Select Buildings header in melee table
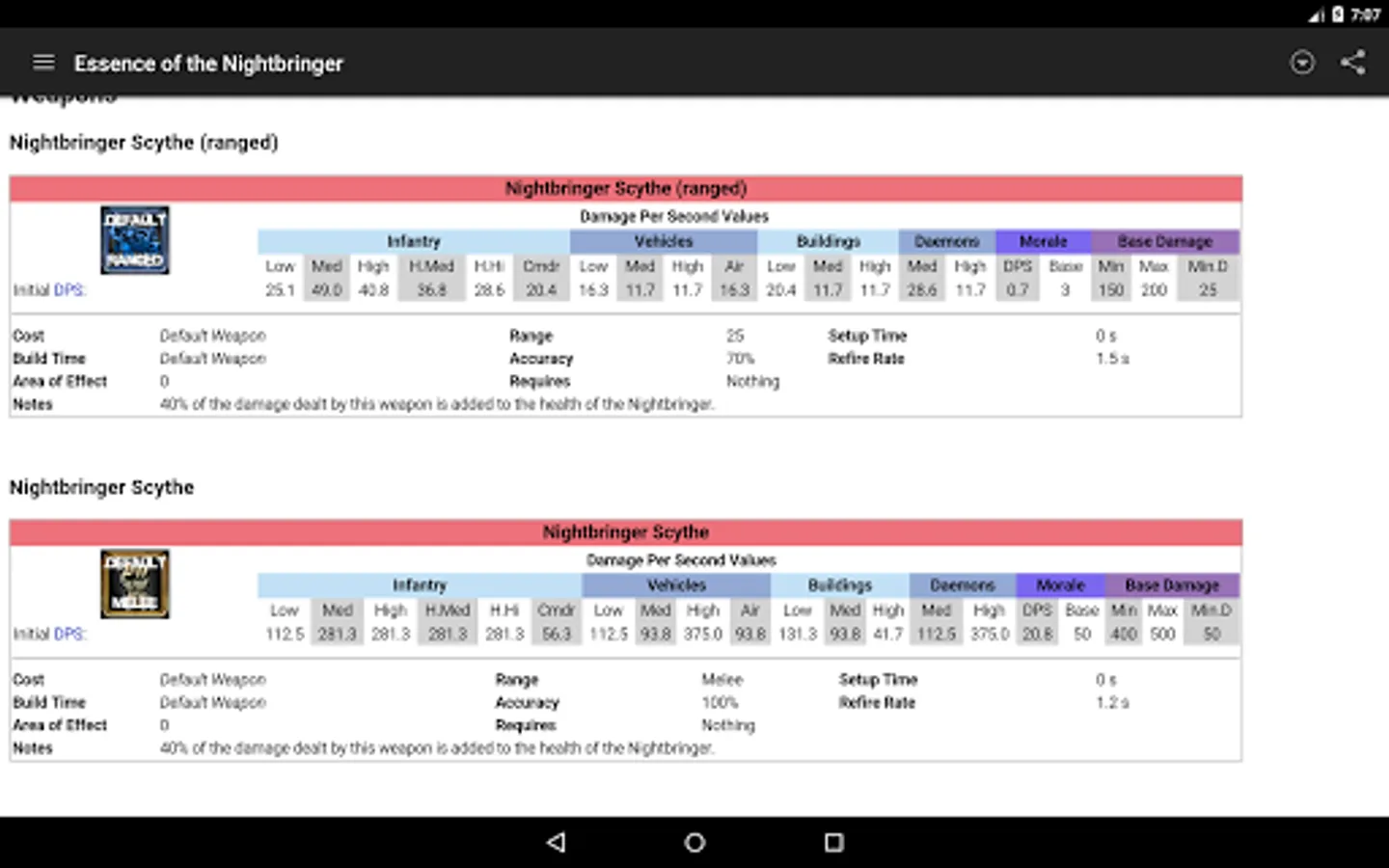The height and width of the screenshot is (868, 1389). [840, 585]
